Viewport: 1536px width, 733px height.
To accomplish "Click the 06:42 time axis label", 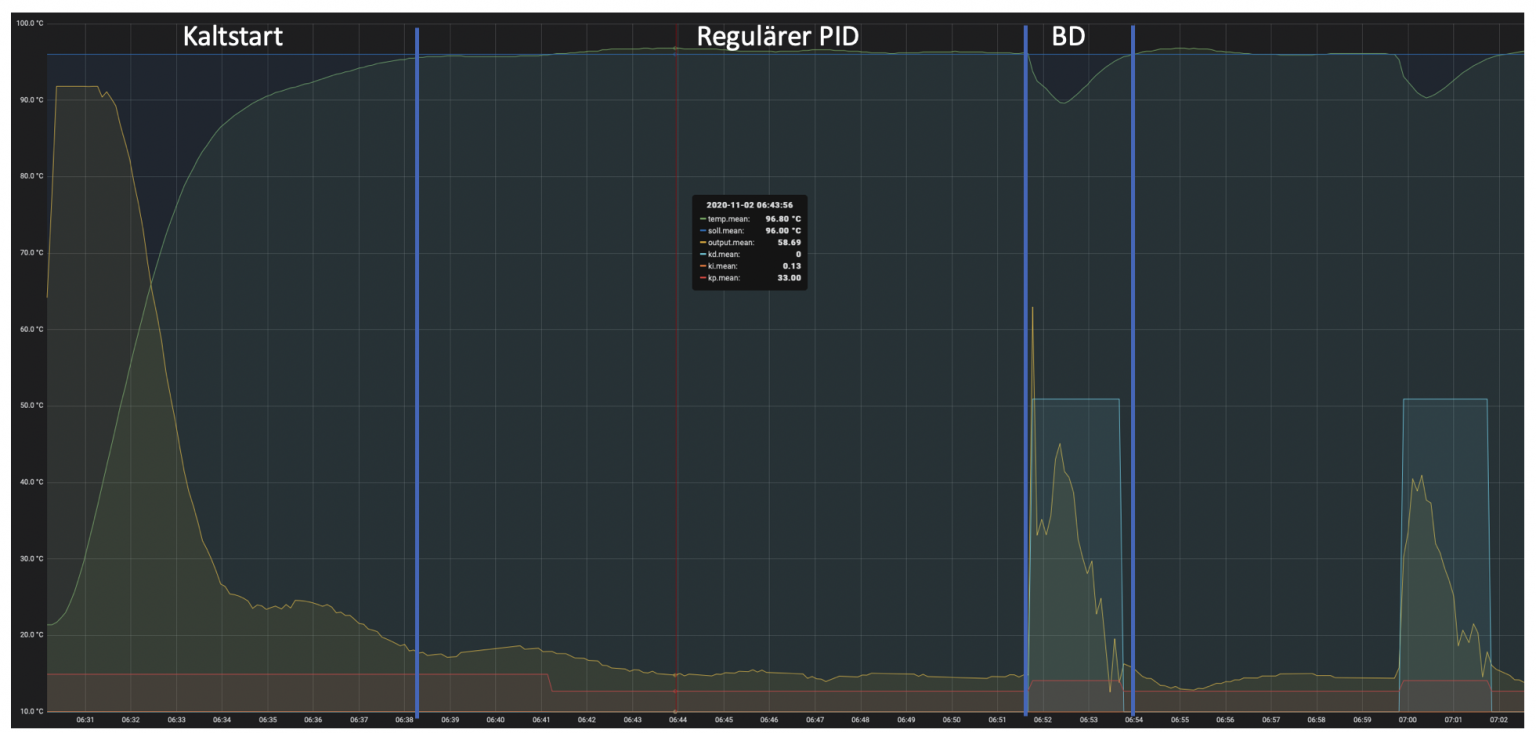I will click(587, 720).
